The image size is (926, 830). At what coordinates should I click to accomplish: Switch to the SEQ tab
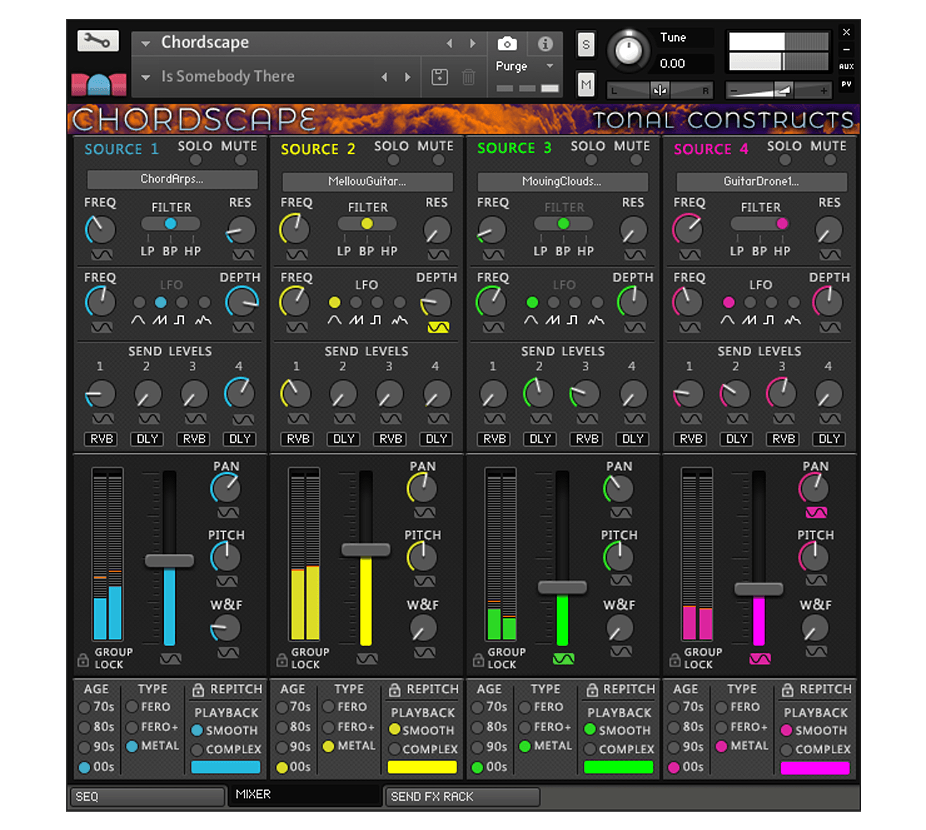click(x=146, y=797)
